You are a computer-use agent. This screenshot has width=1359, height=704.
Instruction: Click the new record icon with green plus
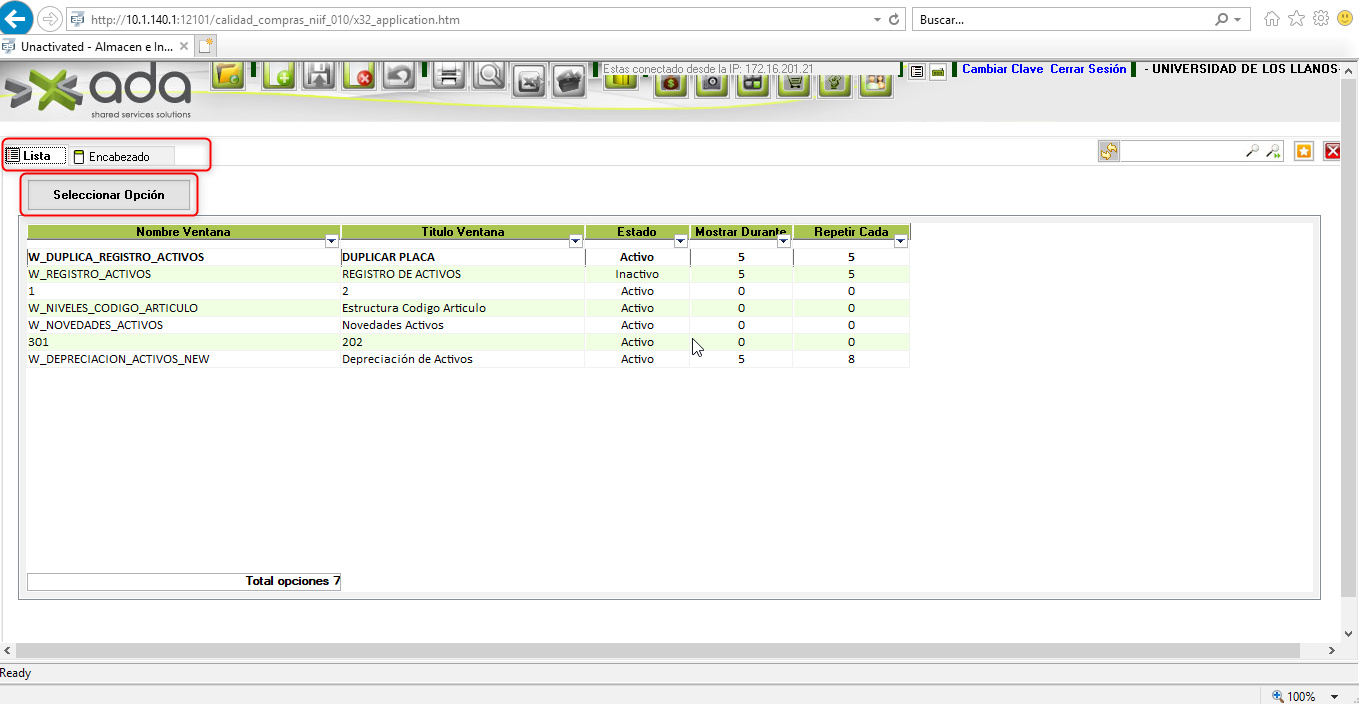pos(278,76)
